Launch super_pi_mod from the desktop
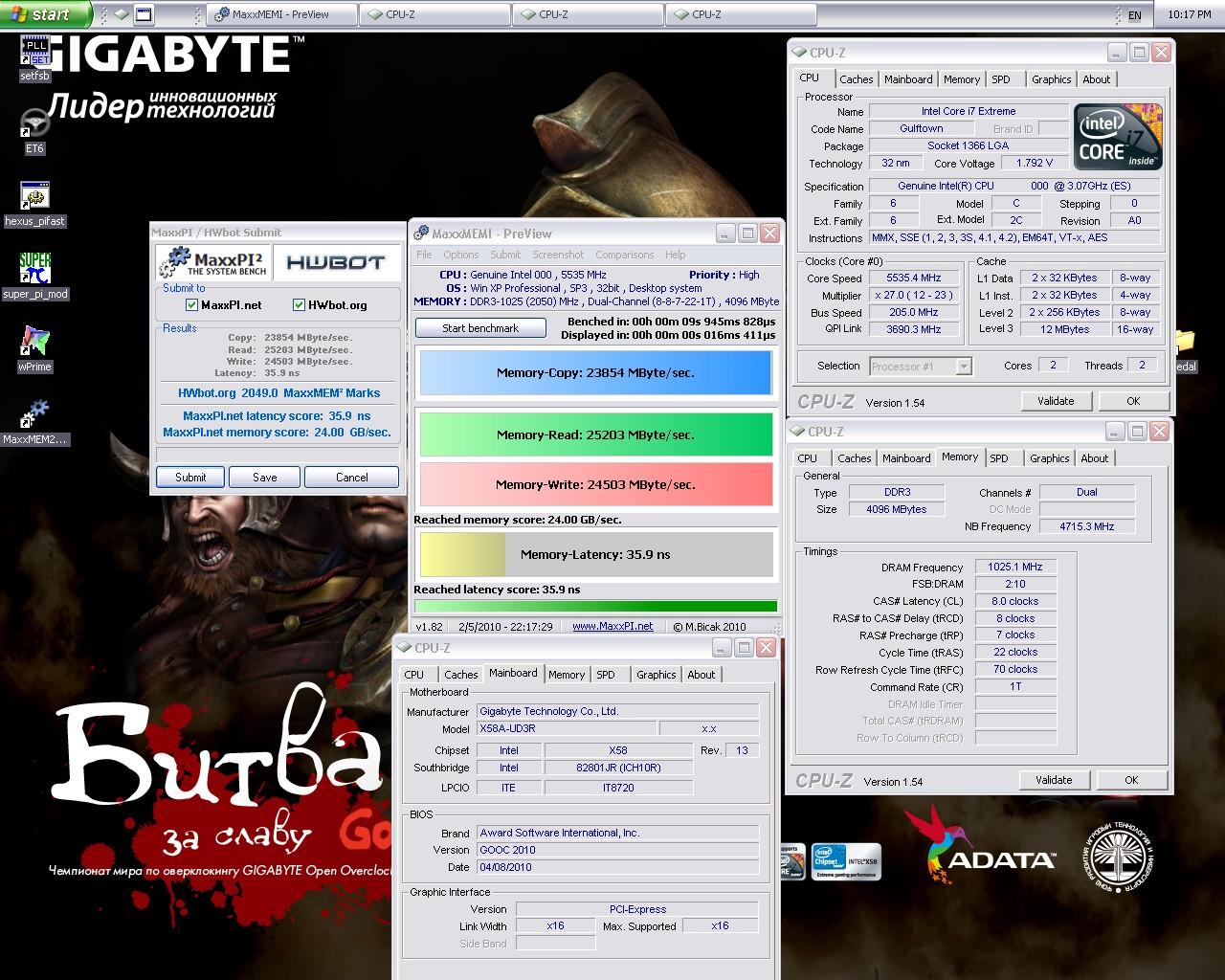 [x=34, y=276]
